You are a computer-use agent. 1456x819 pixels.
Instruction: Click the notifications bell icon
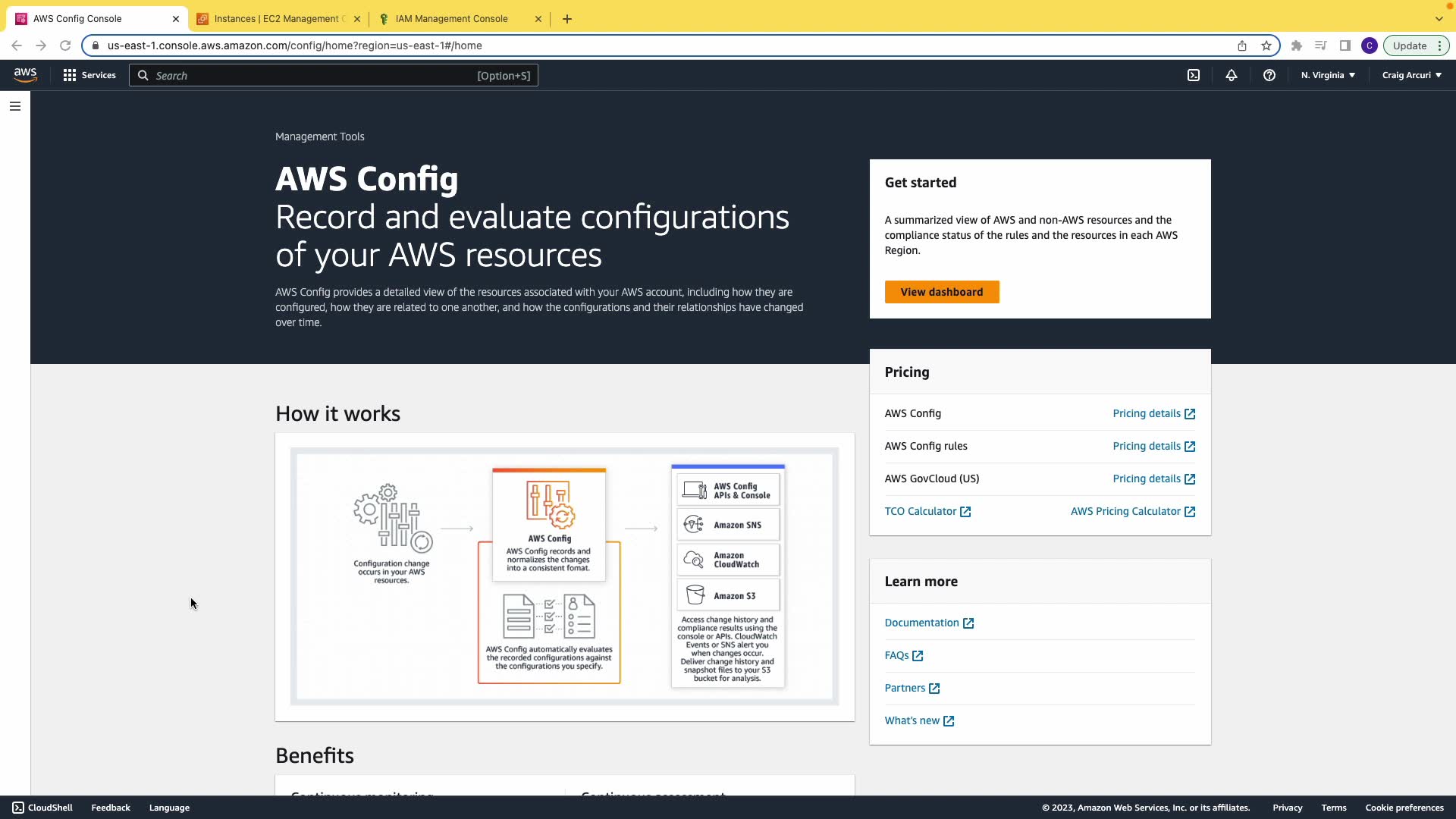tap(1232, 75)
